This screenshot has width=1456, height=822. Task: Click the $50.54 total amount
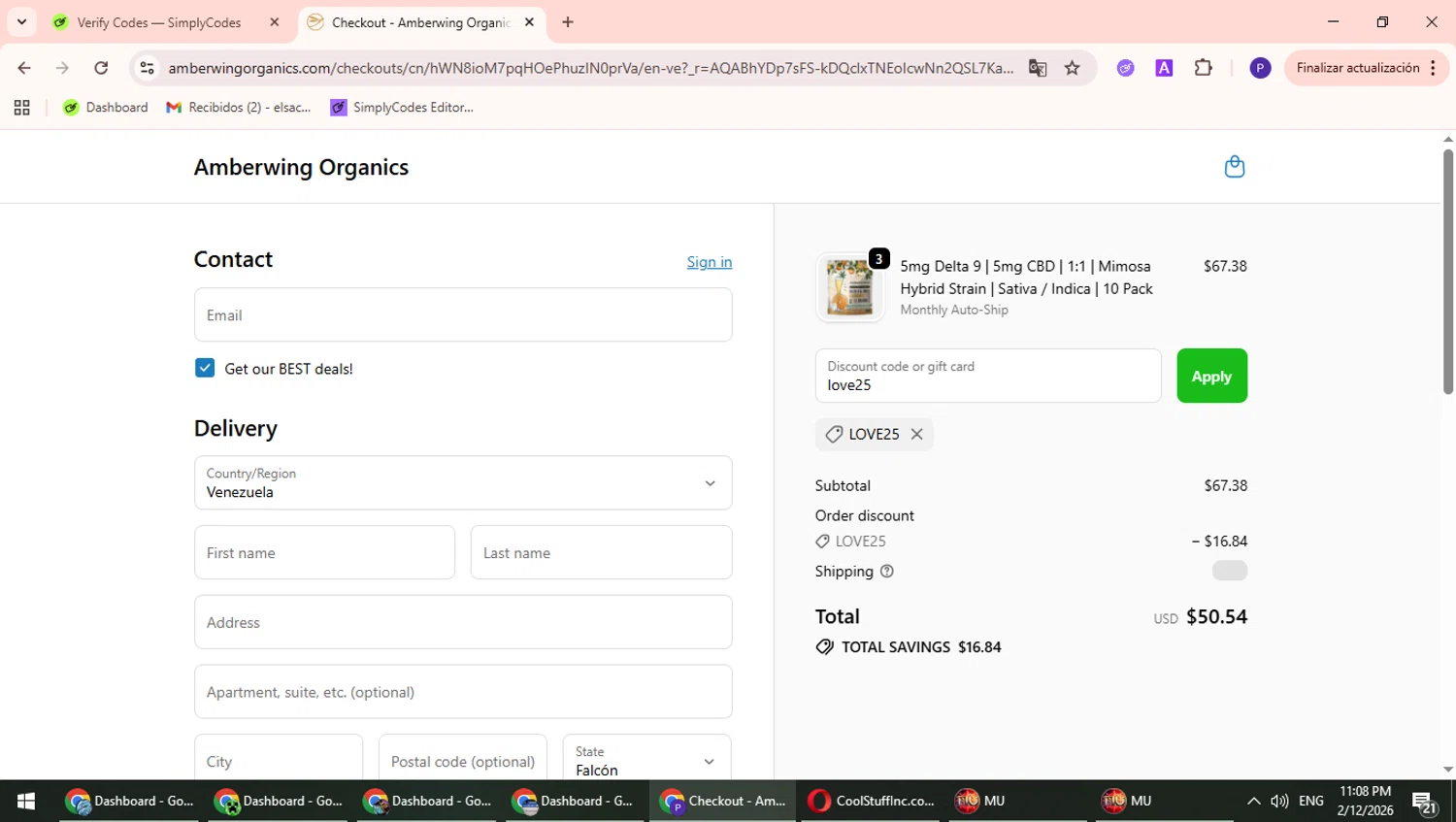(1216, 617)
